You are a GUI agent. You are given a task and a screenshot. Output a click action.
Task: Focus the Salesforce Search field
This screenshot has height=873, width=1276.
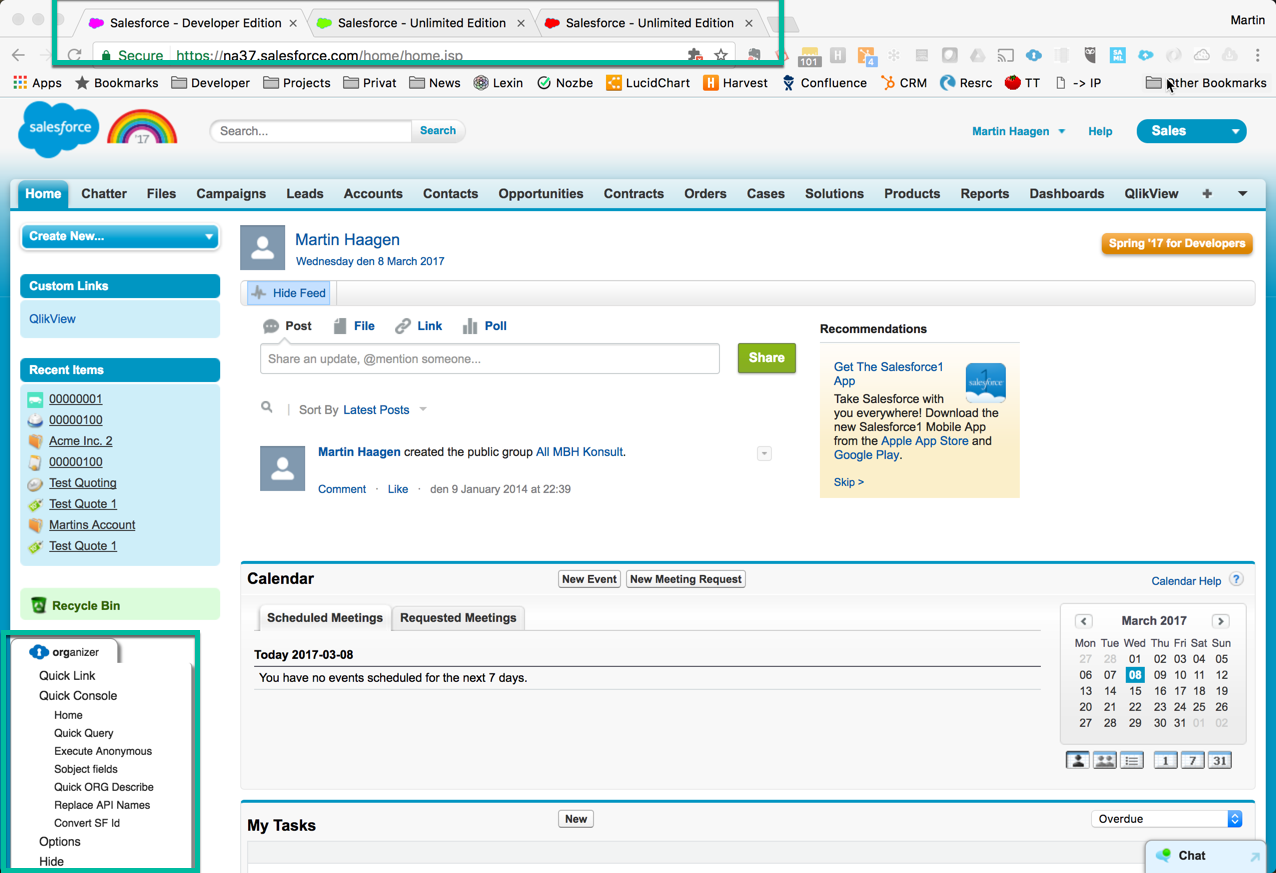311,131
